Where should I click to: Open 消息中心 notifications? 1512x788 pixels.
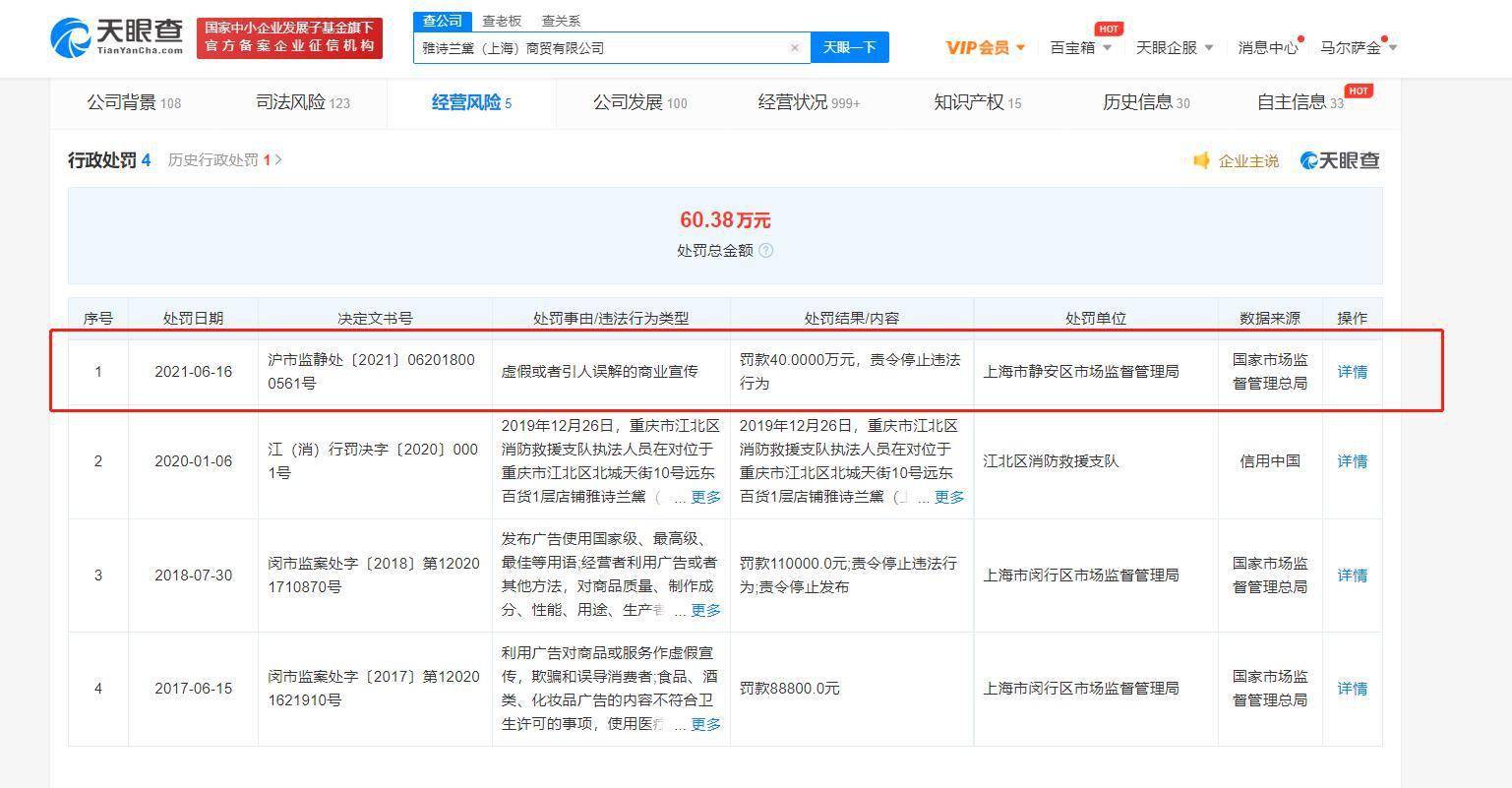(1268, 47)
